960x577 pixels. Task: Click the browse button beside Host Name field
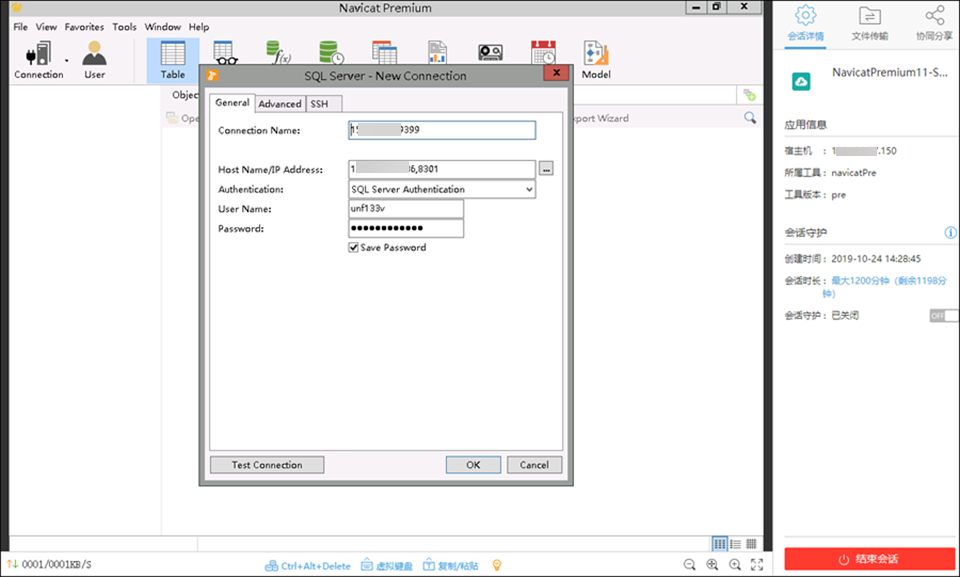[x=546, y=169]
